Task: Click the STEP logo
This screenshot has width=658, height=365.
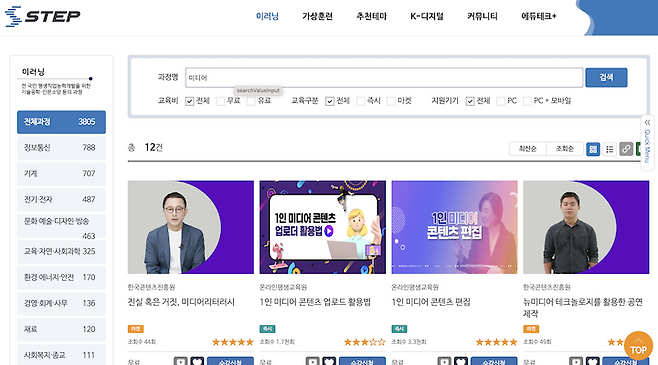Action: pos(42,16)
